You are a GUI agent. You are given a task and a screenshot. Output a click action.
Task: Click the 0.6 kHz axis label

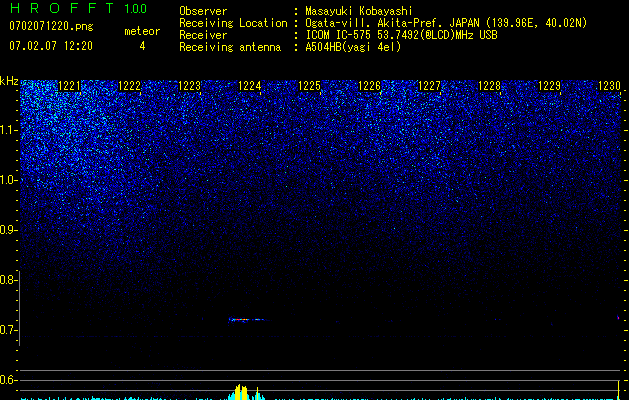(8, 380)
